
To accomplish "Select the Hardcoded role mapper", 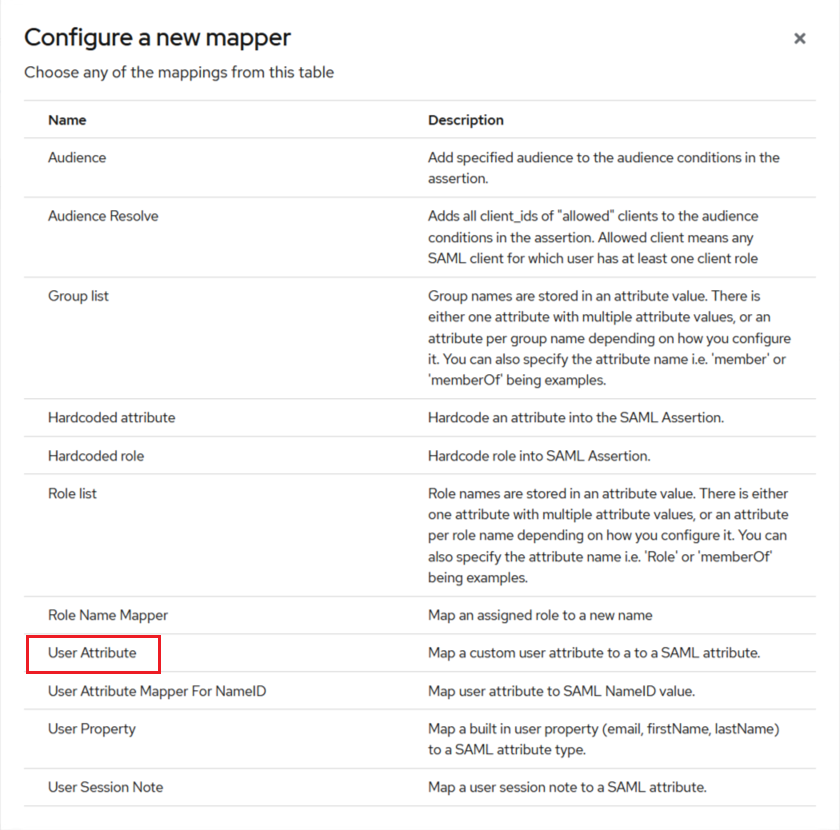I will click(96, 456).
